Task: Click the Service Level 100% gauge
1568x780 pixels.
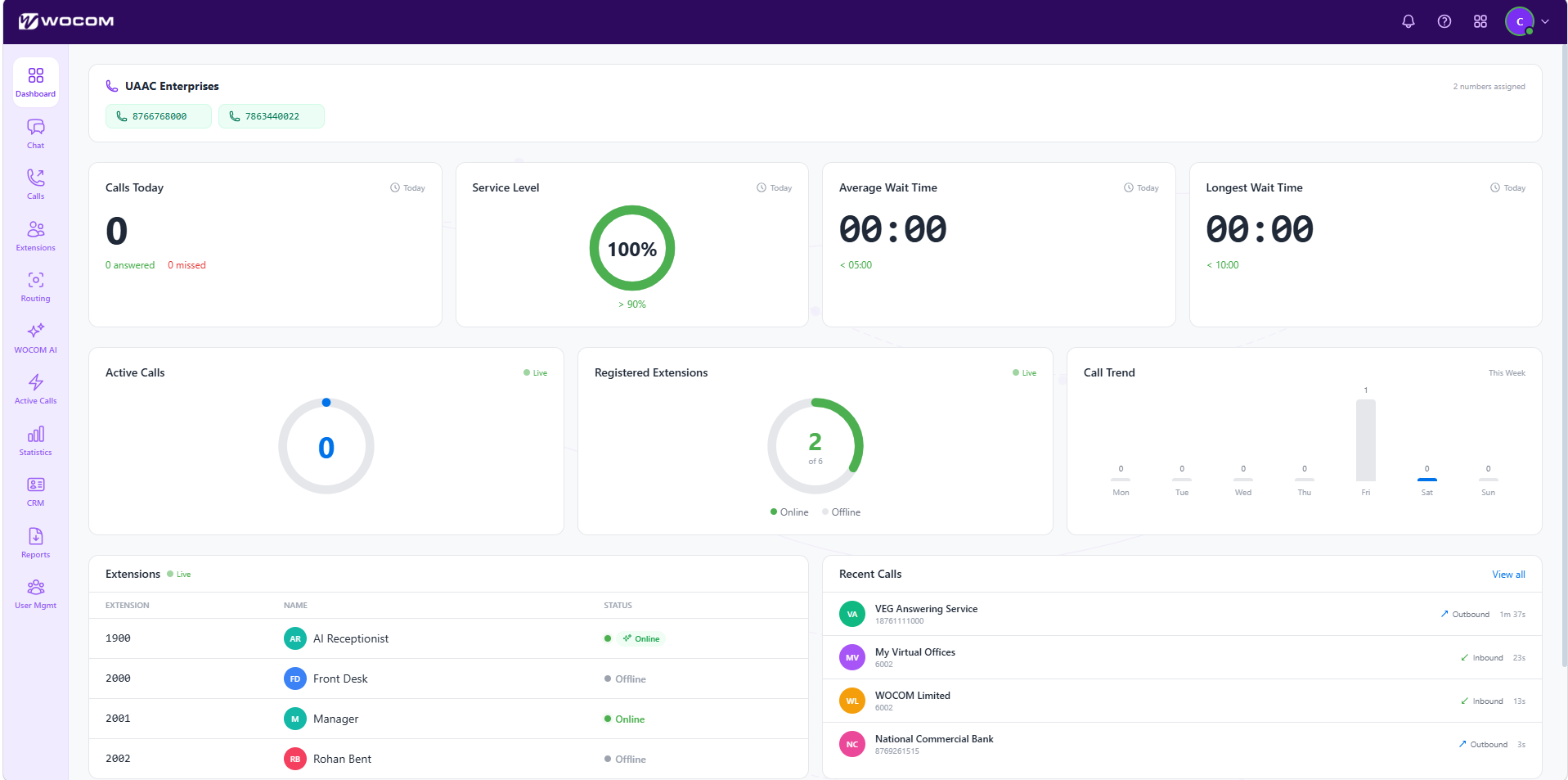Action: tap(632, 248)
